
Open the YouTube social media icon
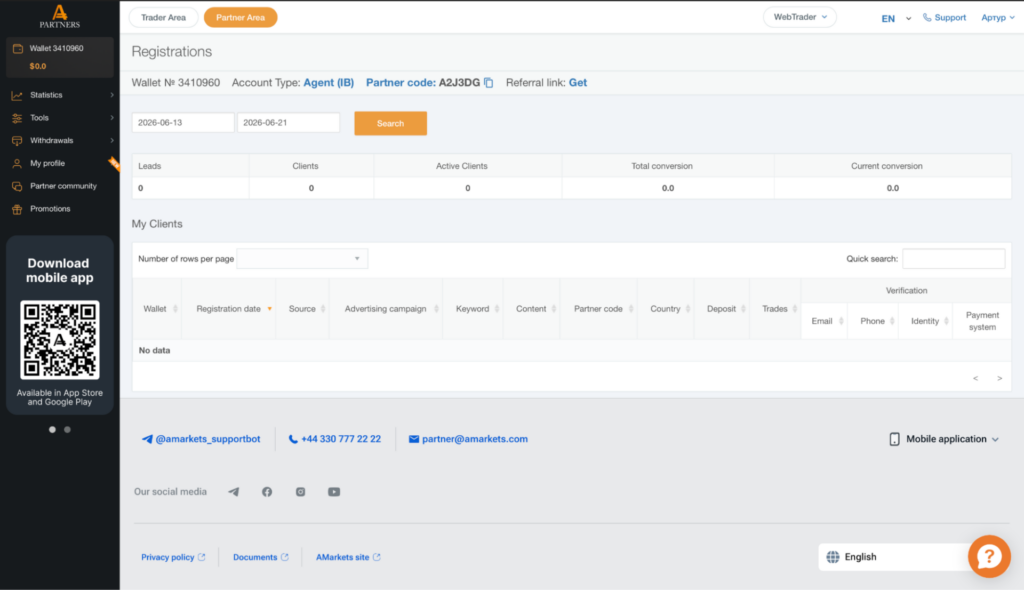point(334,492)
